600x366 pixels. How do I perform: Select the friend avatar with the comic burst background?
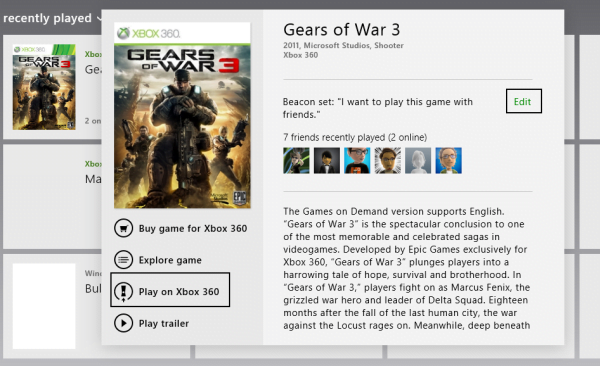pos(388,161)
